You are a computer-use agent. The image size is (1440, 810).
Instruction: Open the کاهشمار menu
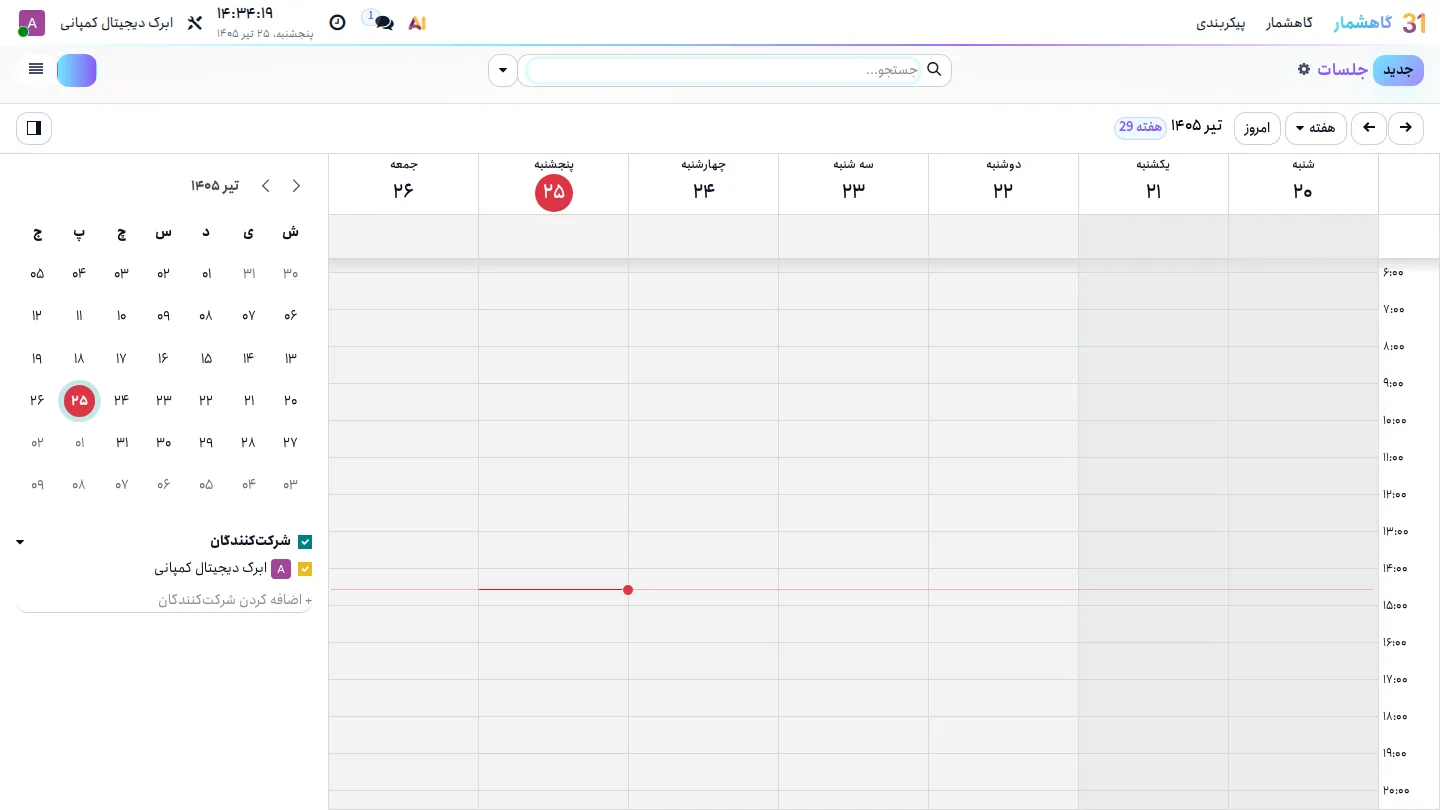coord(1289,23)
